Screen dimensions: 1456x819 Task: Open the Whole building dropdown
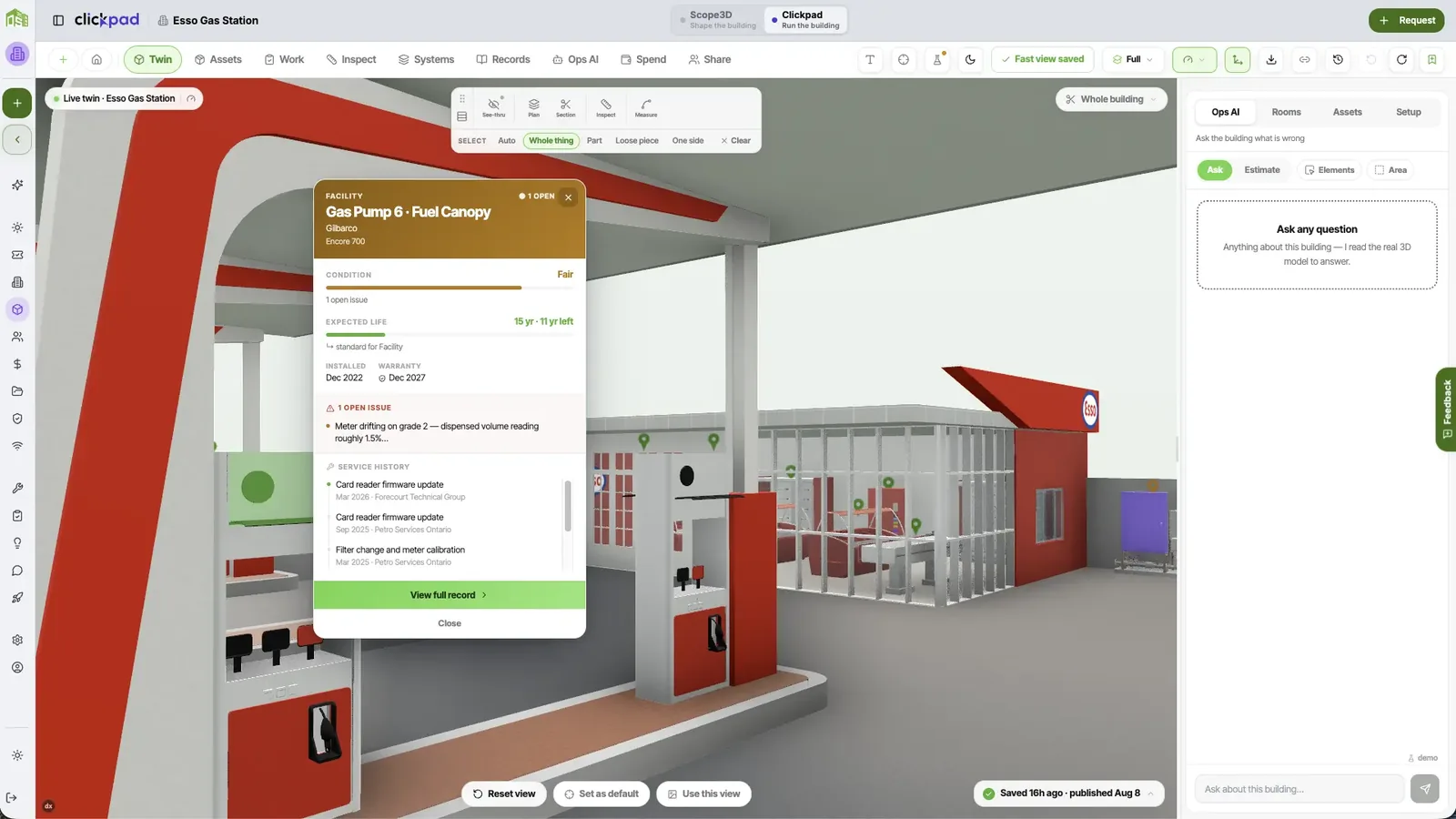click(x=1111, y=99)
